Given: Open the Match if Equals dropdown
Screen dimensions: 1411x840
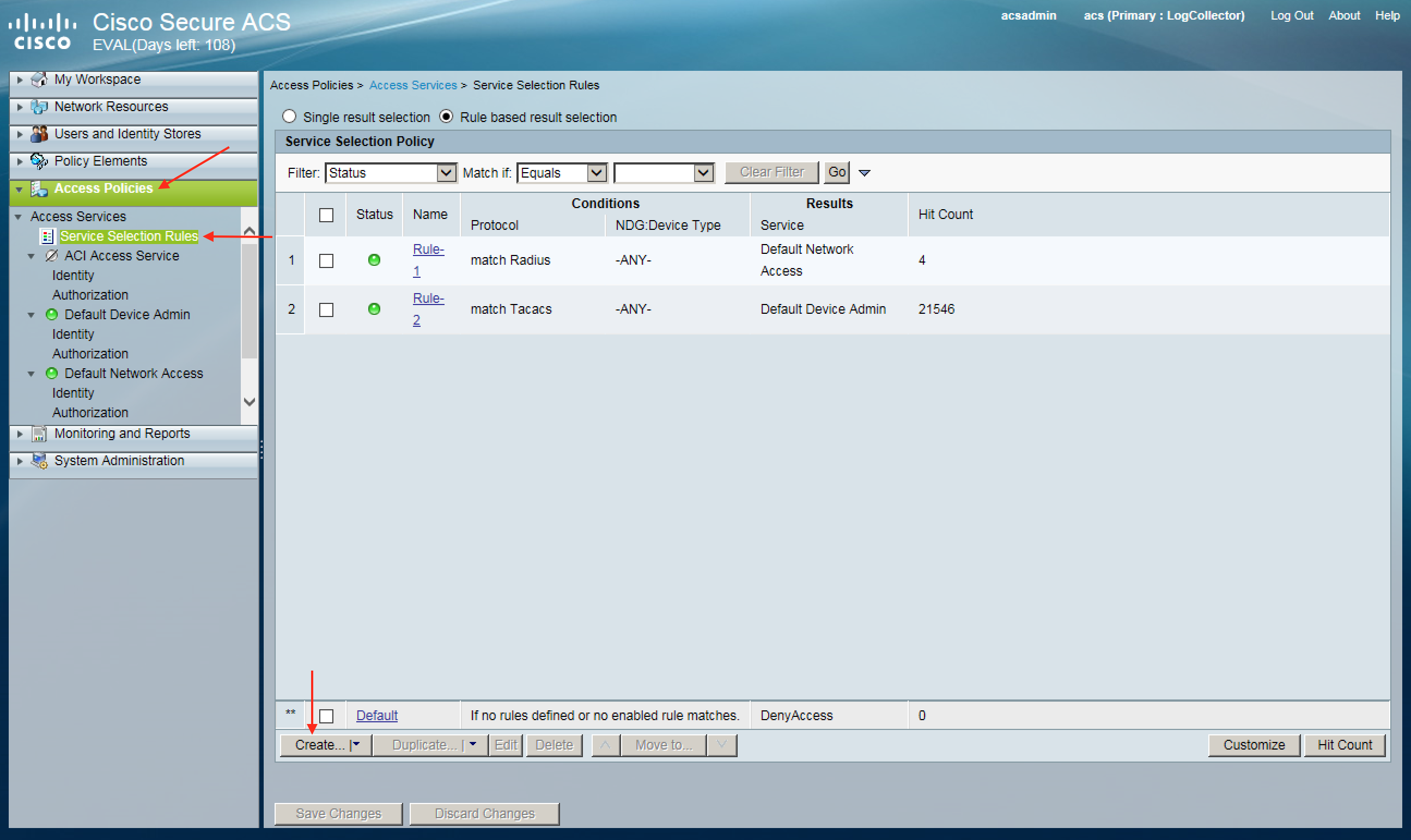Looking at the screenshot, I should pos(596,173).
